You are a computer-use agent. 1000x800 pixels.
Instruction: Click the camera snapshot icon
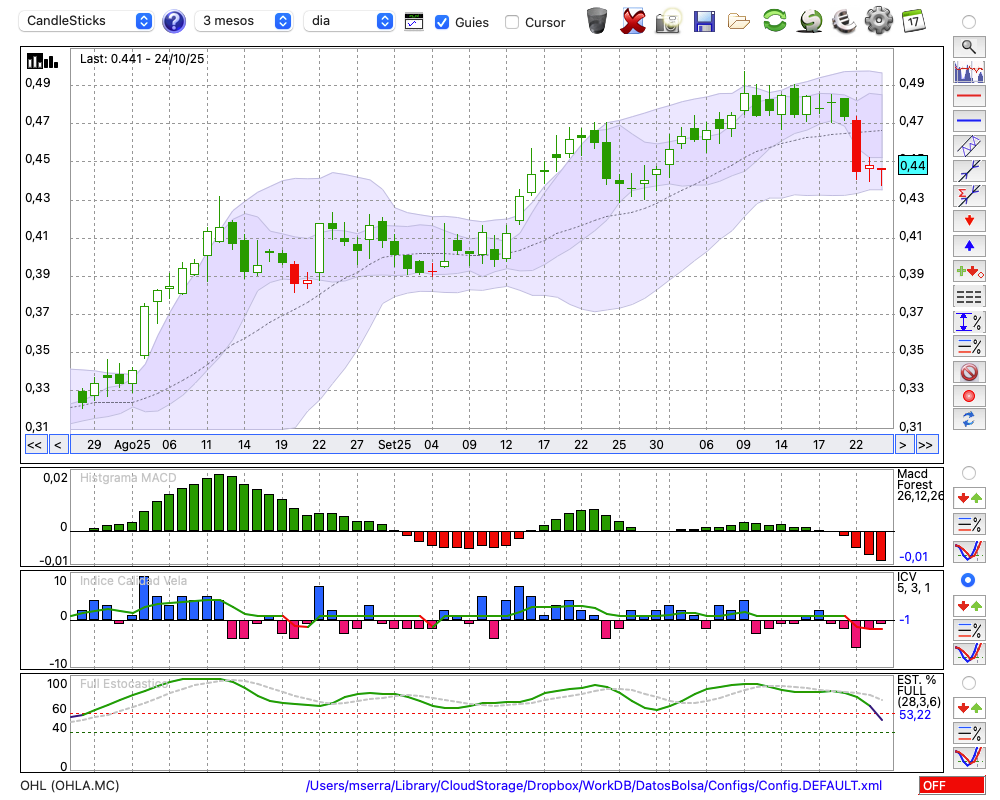(669, 21)
